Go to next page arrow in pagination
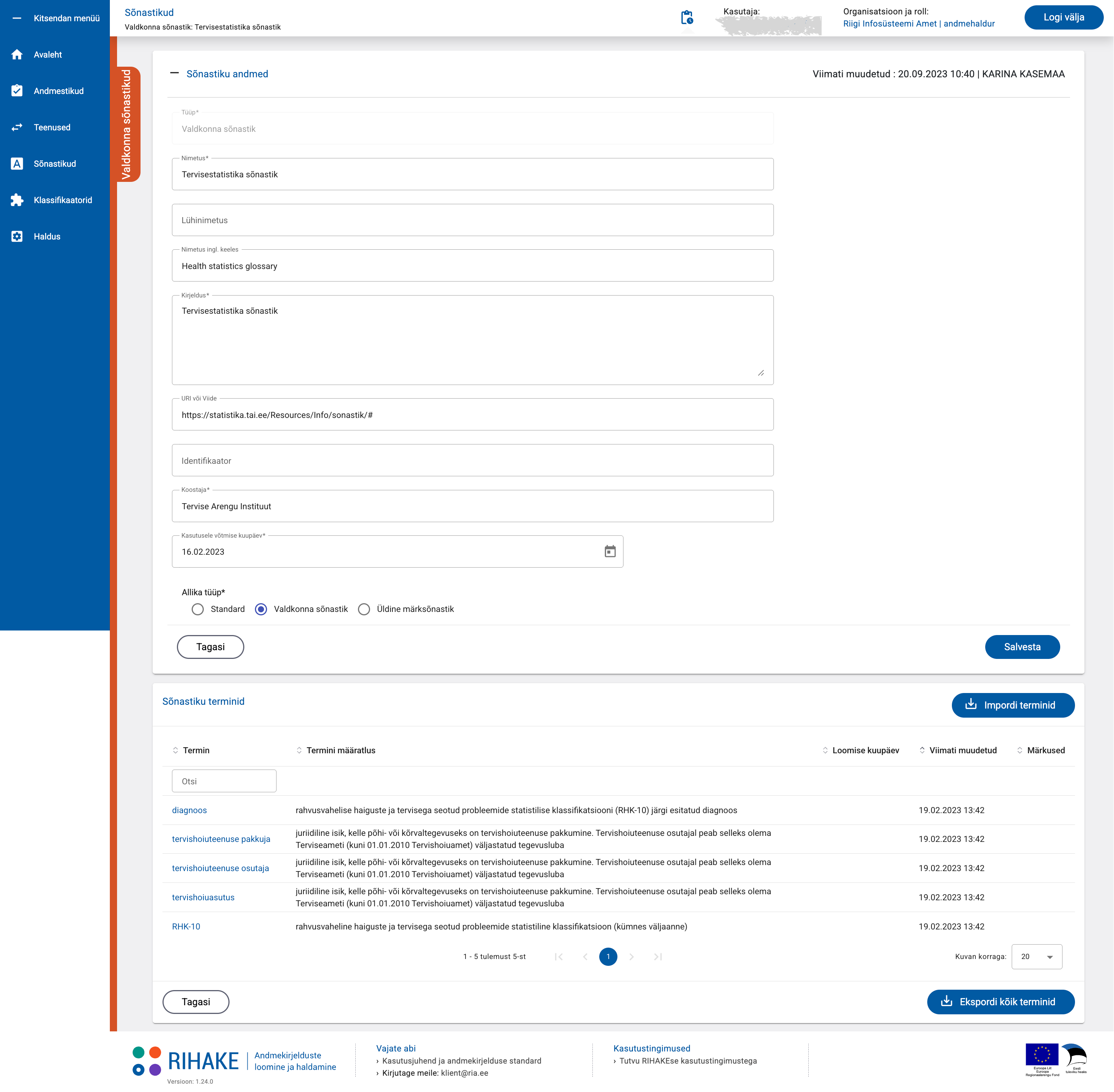Screen dimensions: 1114x1092 point(631,957)
